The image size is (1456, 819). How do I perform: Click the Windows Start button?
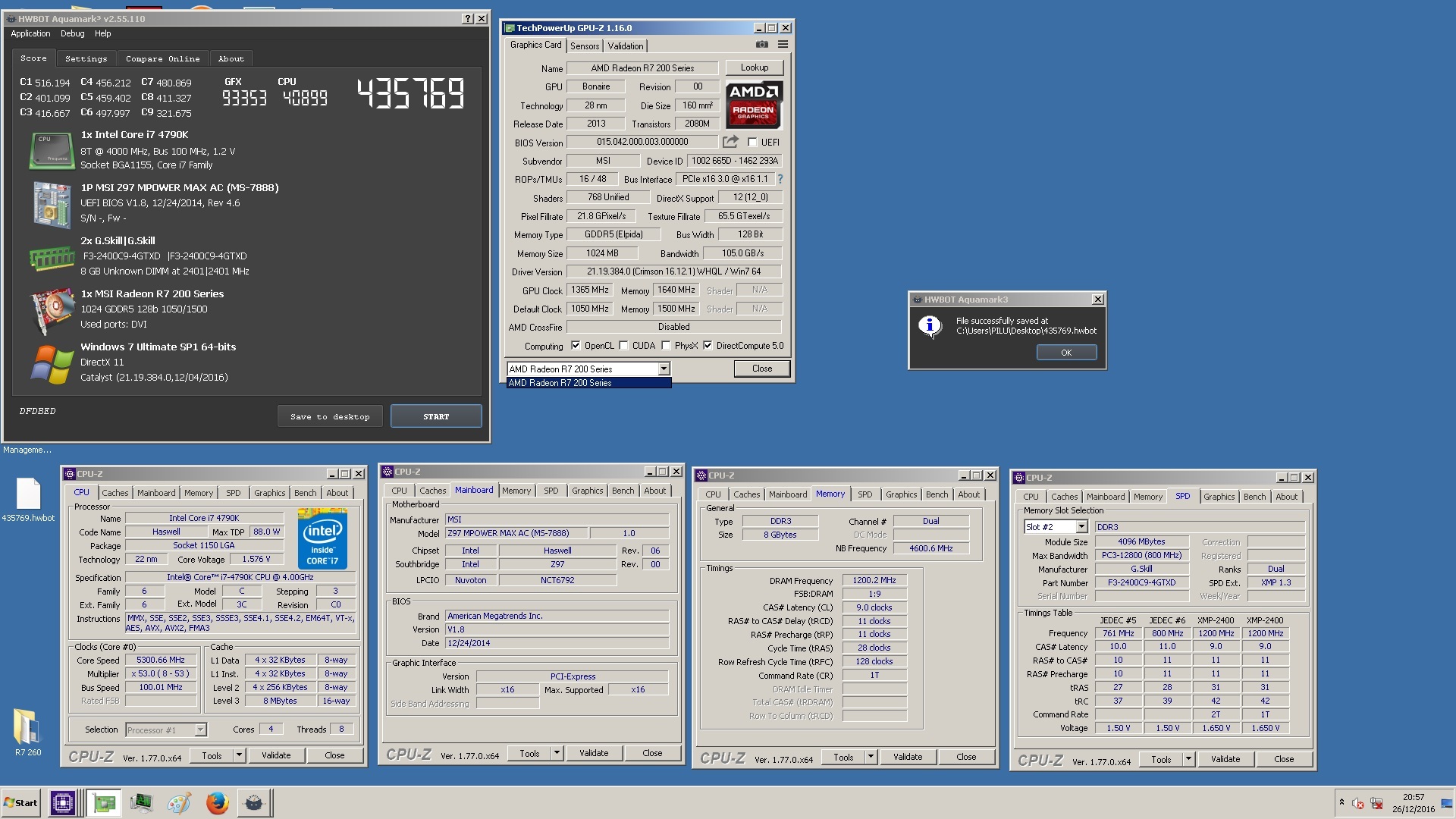pos(21,803)
